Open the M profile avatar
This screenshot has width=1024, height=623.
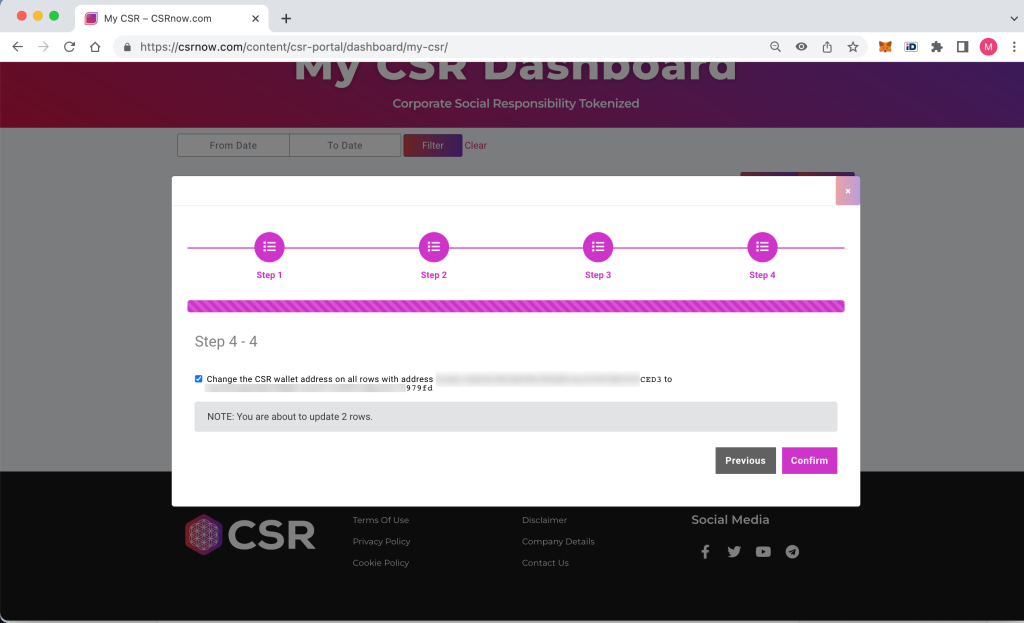click(988, 47)
